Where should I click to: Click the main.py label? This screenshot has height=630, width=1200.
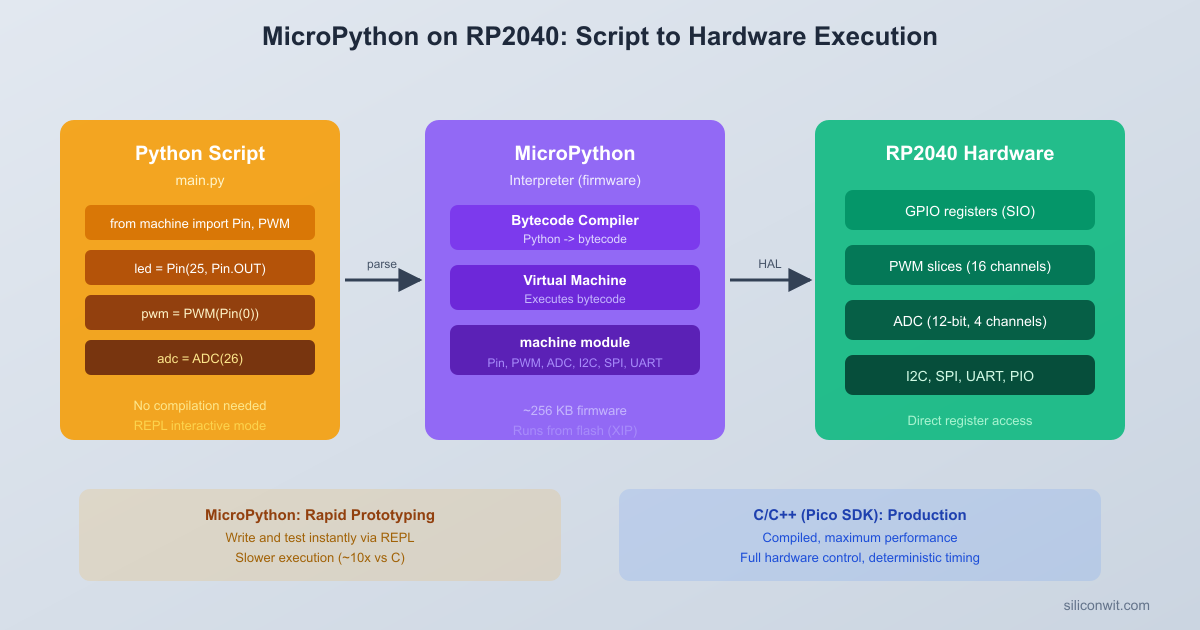point(200,181)
